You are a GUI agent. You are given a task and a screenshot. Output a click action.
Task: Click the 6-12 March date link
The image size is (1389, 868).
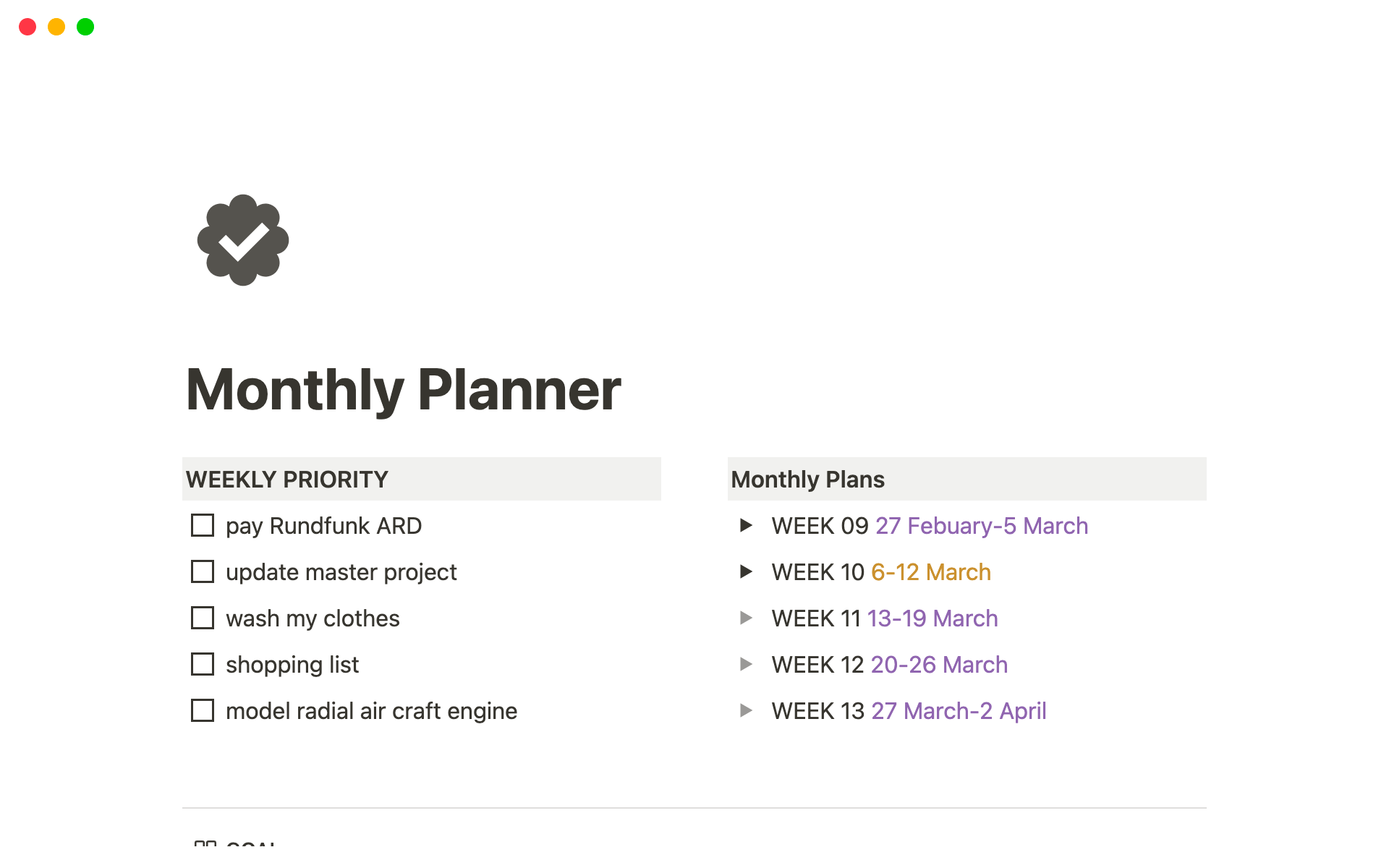click(930, 571)
